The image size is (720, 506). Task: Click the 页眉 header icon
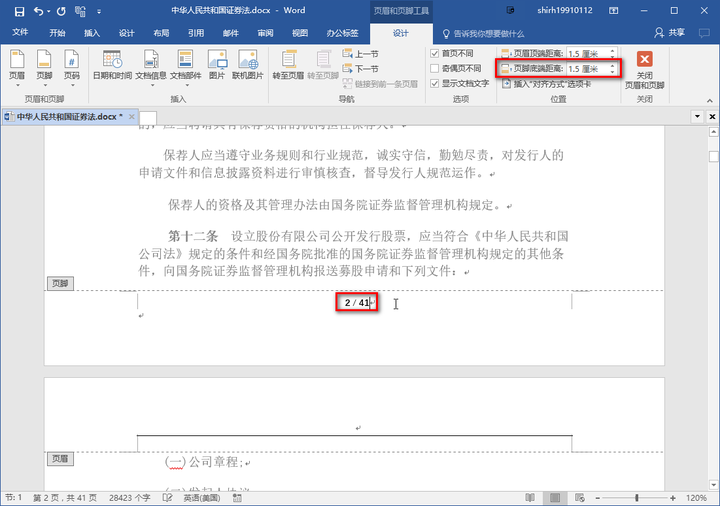click(x=17, y=65)
